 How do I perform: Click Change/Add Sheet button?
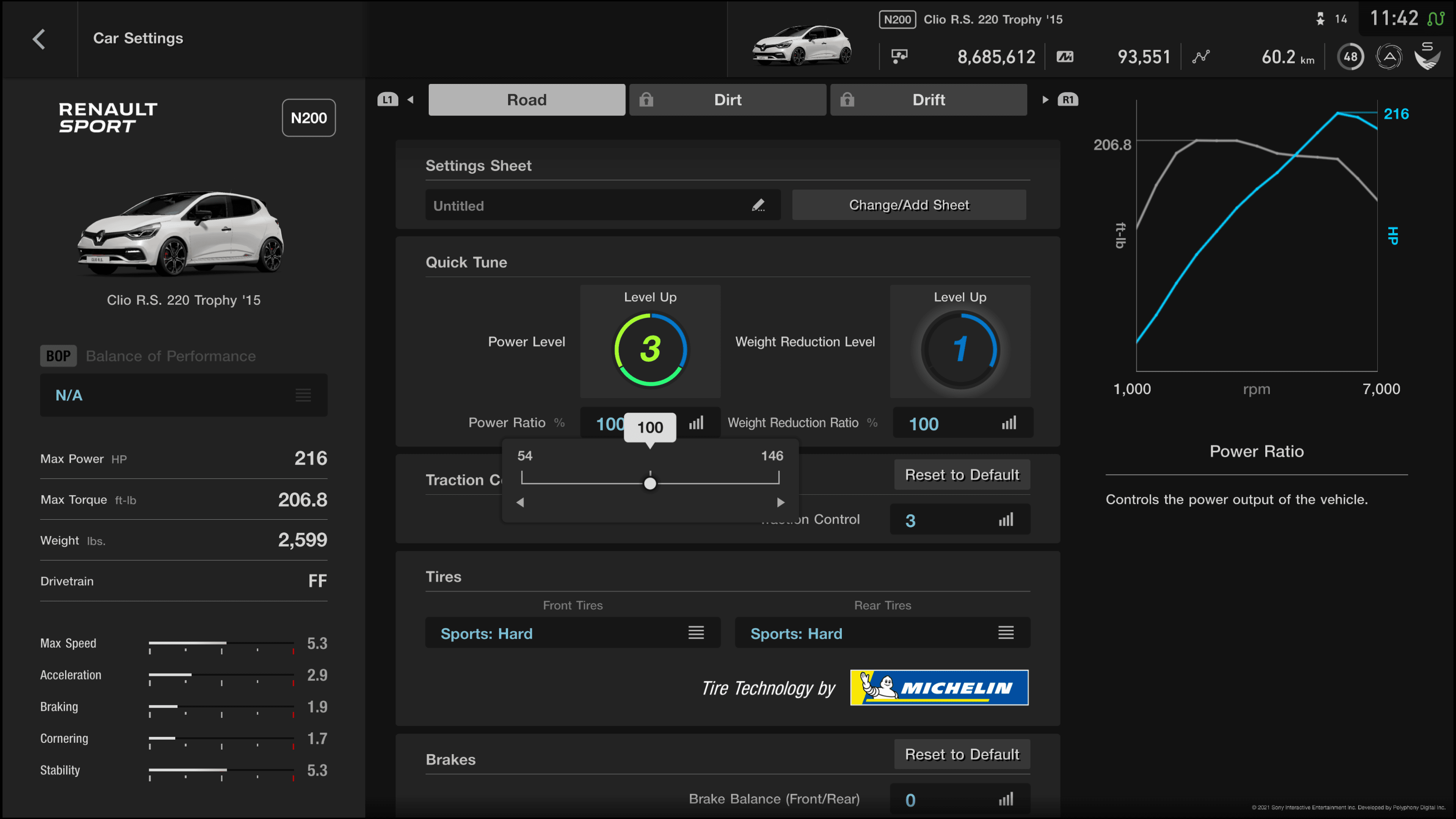click(909, 205)
